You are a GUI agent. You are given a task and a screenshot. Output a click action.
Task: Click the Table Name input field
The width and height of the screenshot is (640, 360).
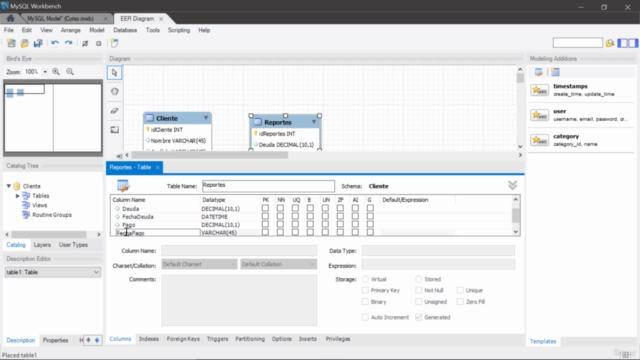click(x=268, y=186)
